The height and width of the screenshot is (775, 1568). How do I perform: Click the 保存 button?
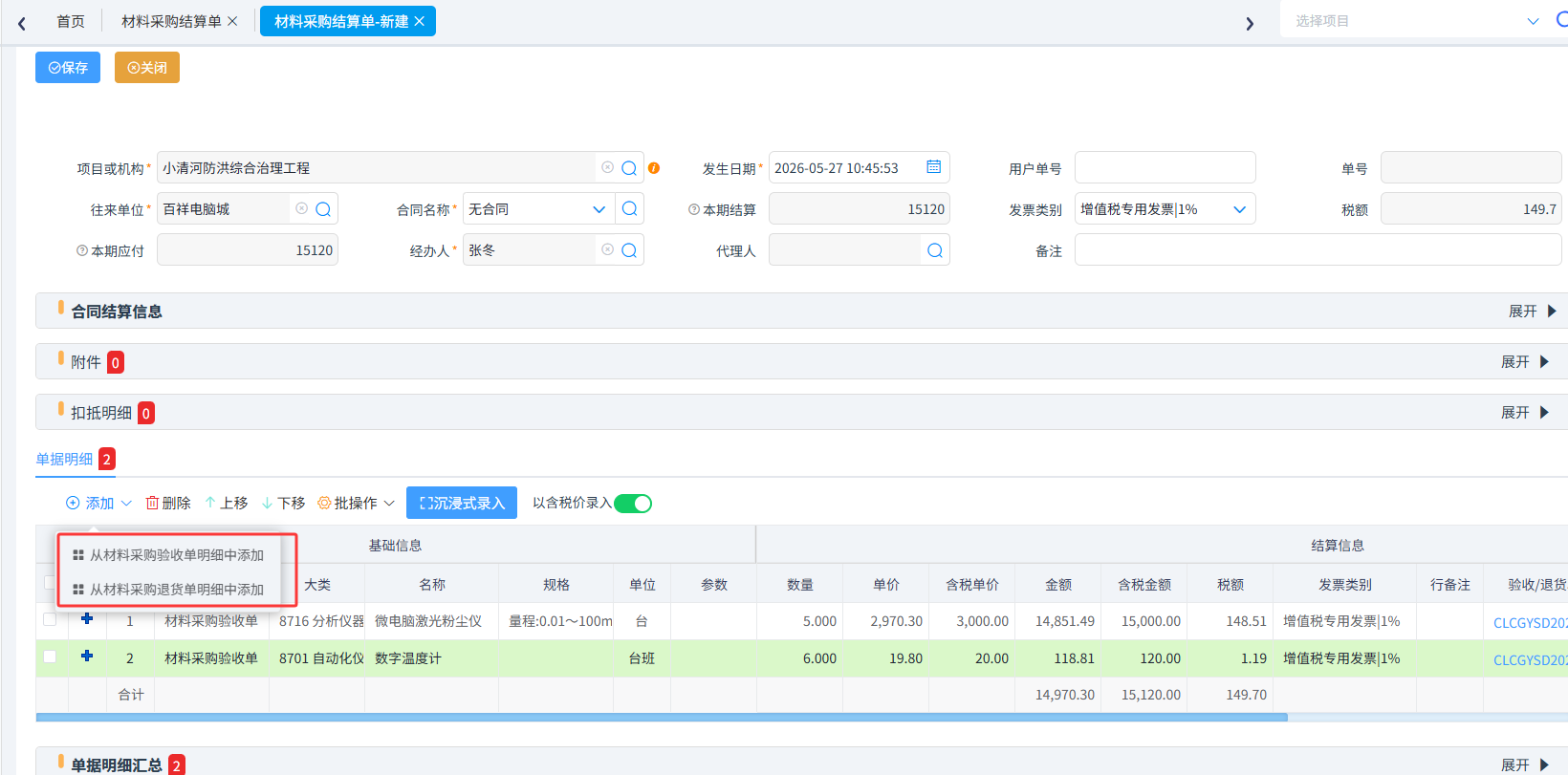[x=68, y=67]
